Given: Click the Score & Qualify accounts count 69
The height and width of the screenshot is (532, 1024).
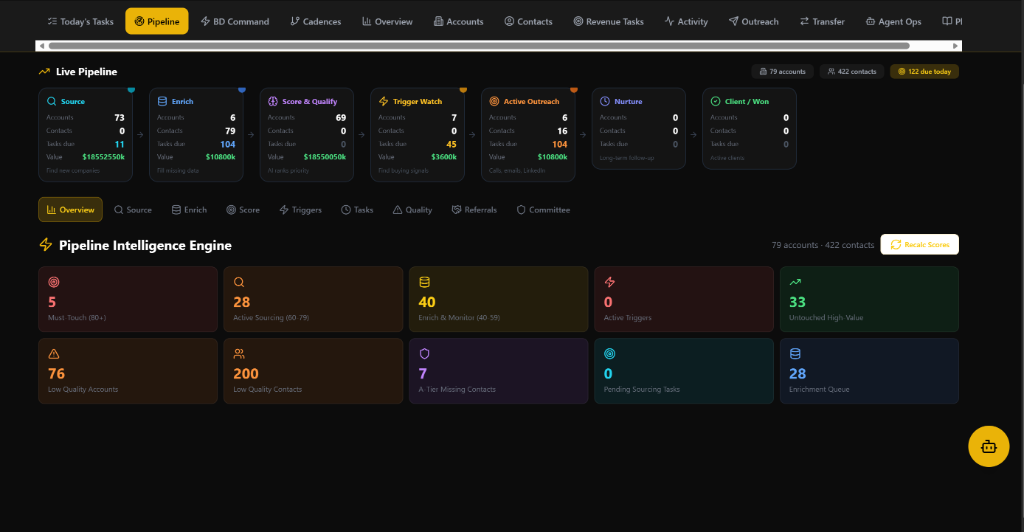Looking at the screenshot, I should click(x=341, y=117).
